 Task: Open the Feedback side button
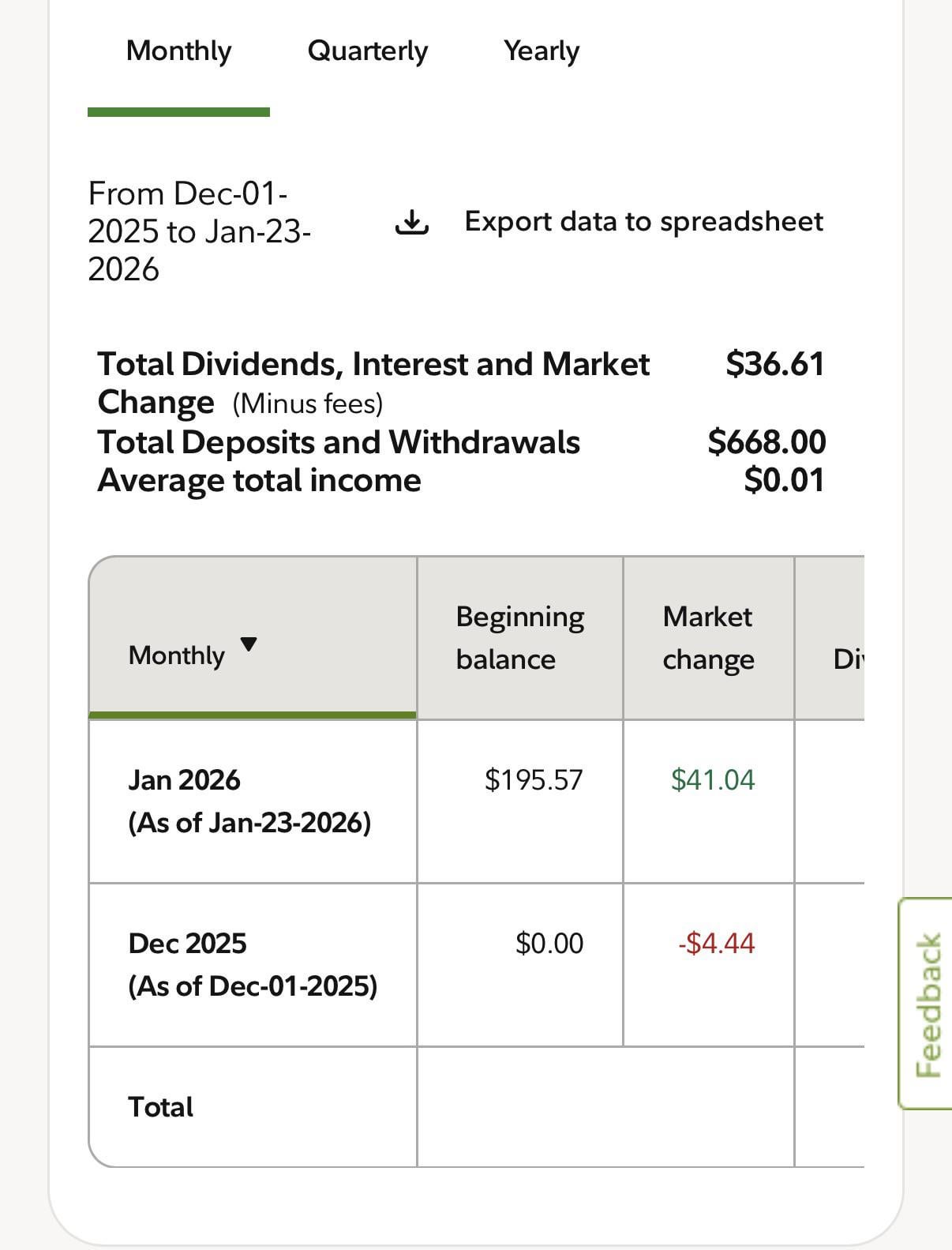coord(927,1004)
